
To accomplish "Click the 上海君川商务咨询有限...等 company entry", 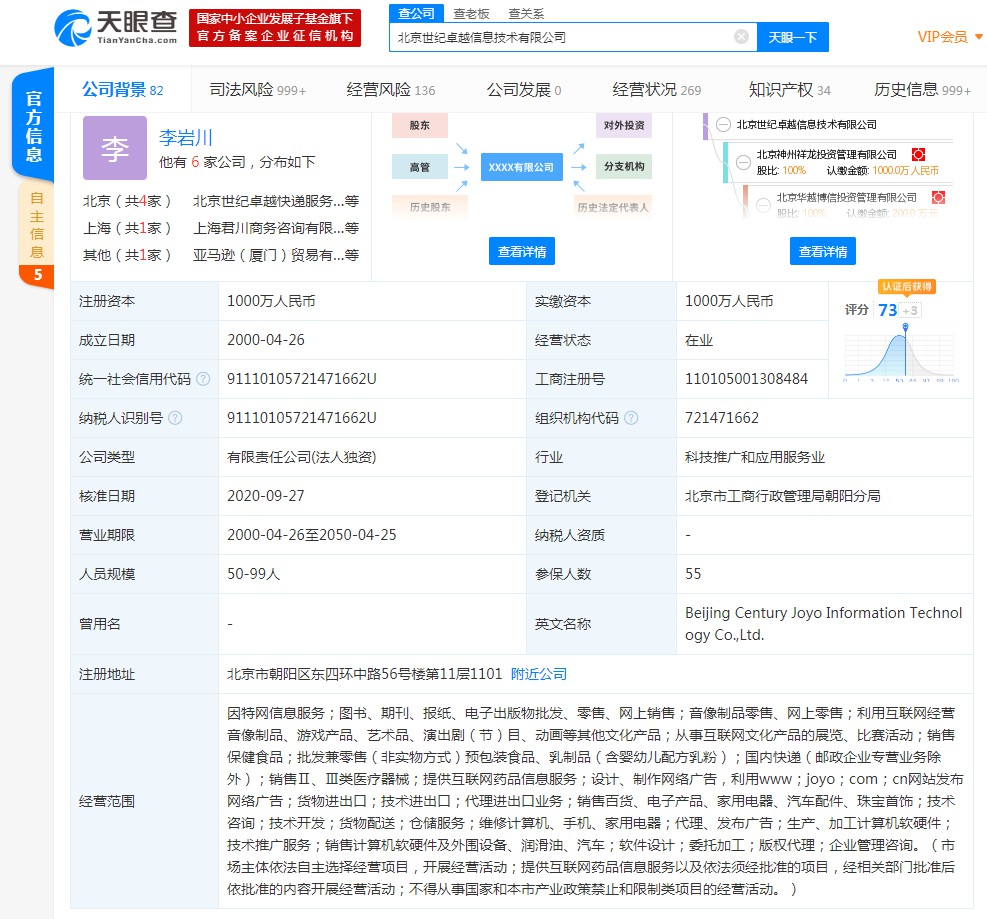I will point(276,228).
